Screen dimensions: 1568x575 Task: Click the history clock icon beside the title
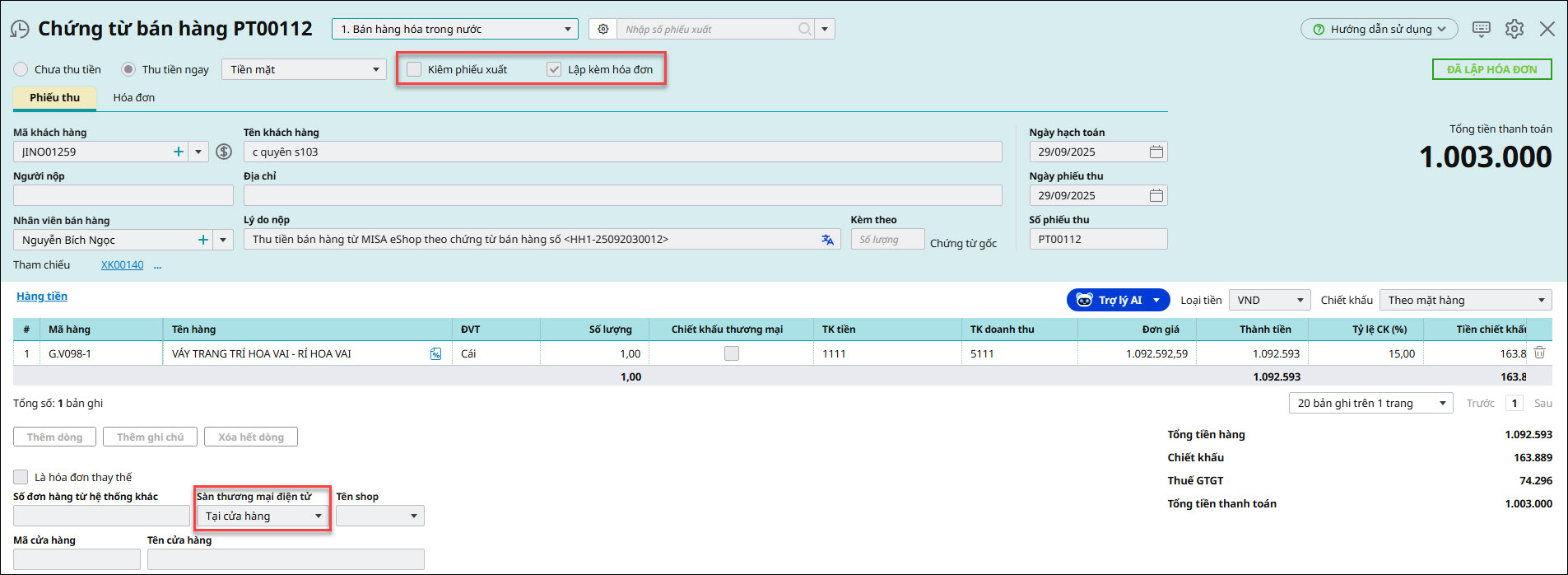tap(20, 30)
